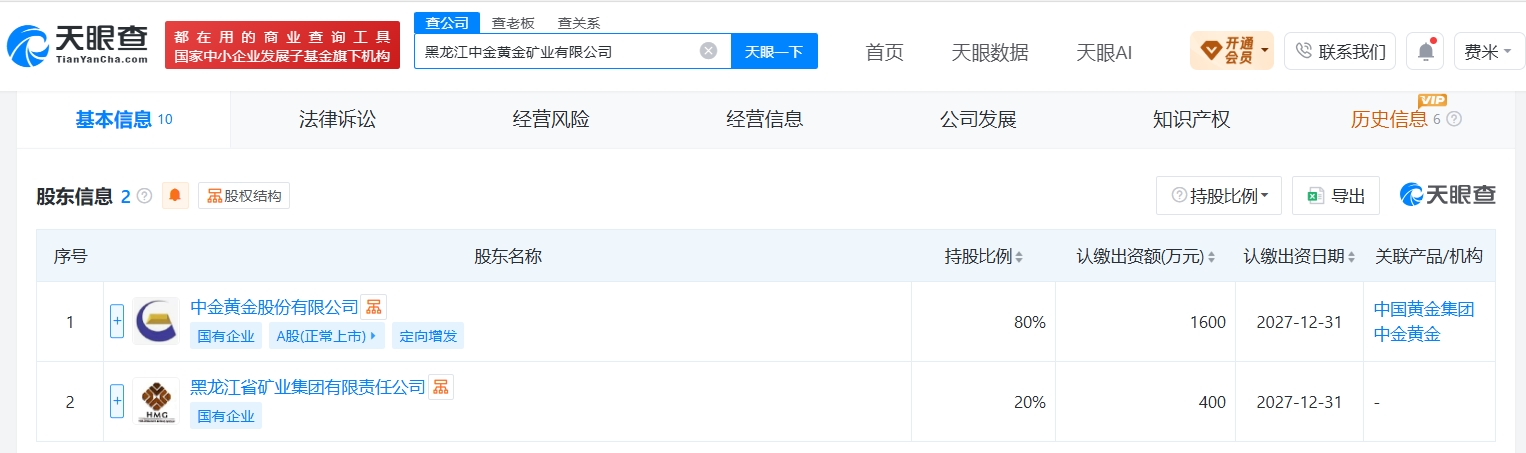Click the help icon next to 历史信息 tab
This screenshot has height=453, width=1526.
pos(1454,120)
